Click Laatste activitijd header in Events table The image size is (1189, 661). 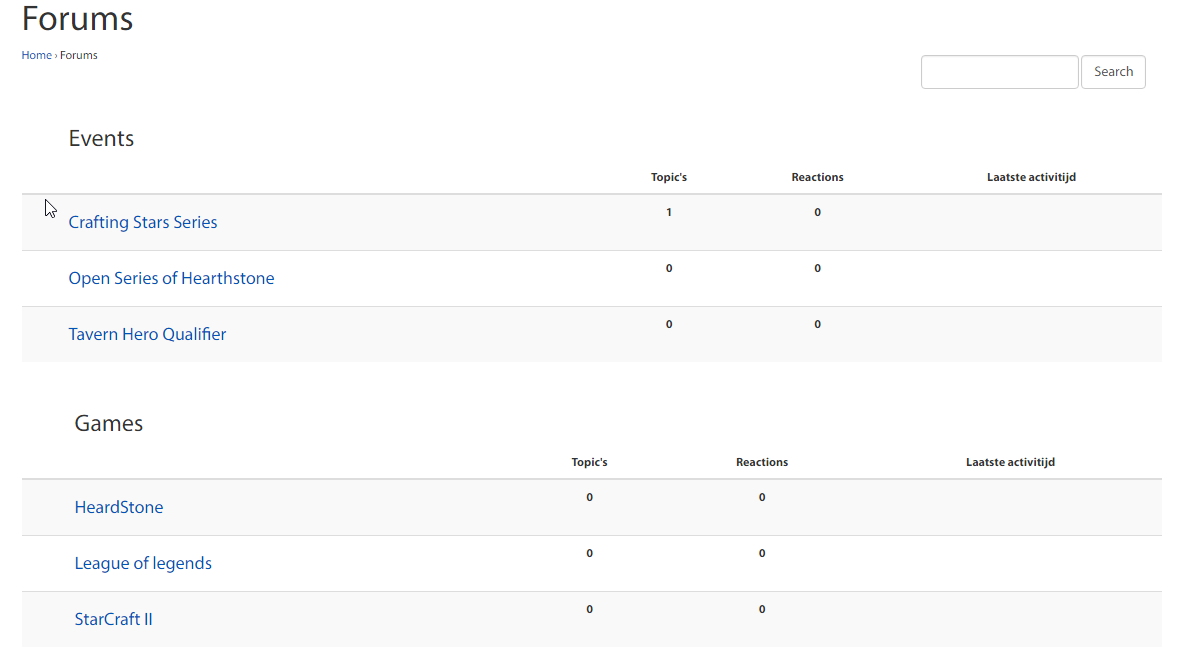pyautogui.click(x=1031, y=177)
